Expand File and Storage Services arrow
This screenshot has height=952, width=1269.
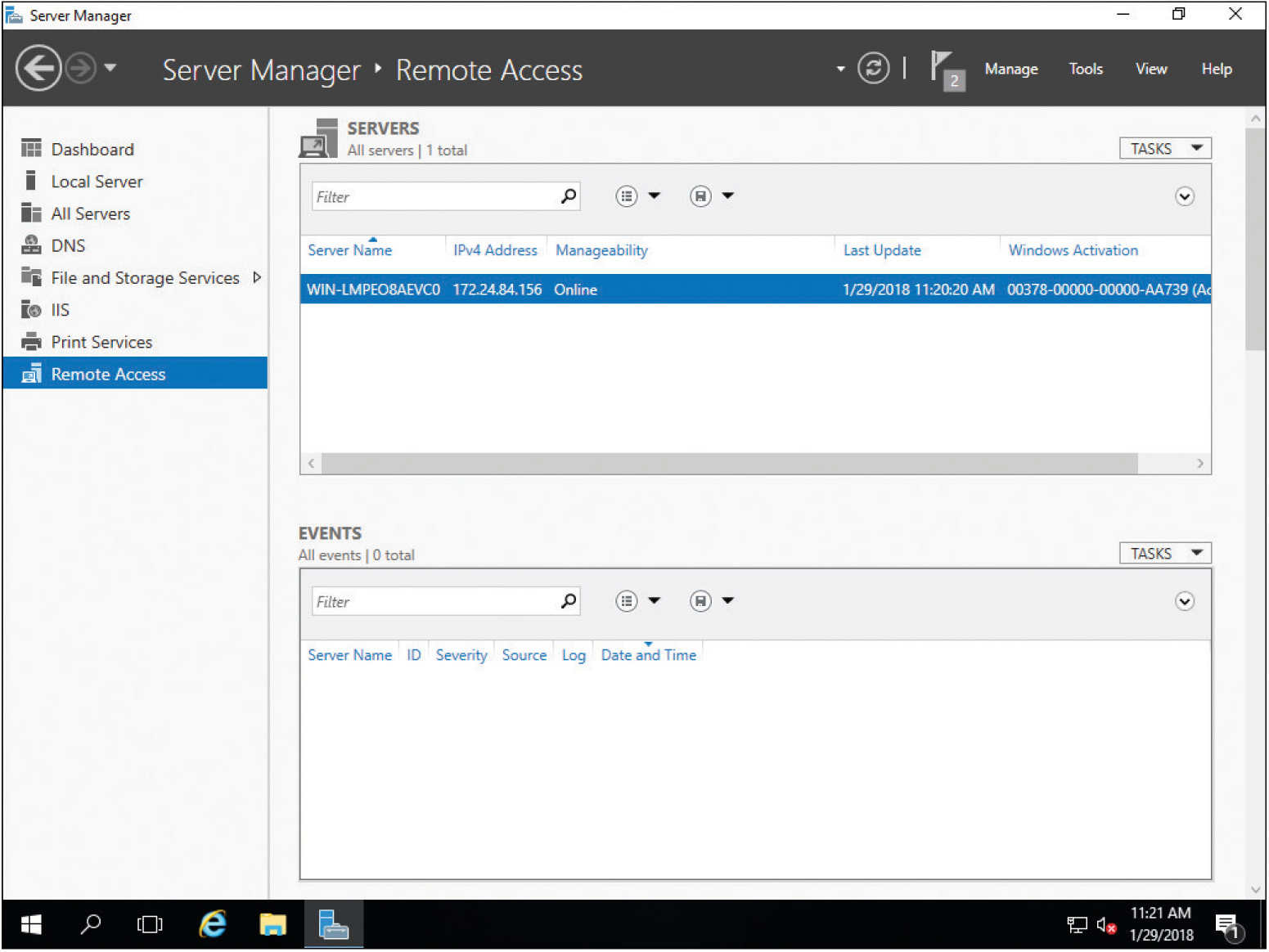(257, 277)
